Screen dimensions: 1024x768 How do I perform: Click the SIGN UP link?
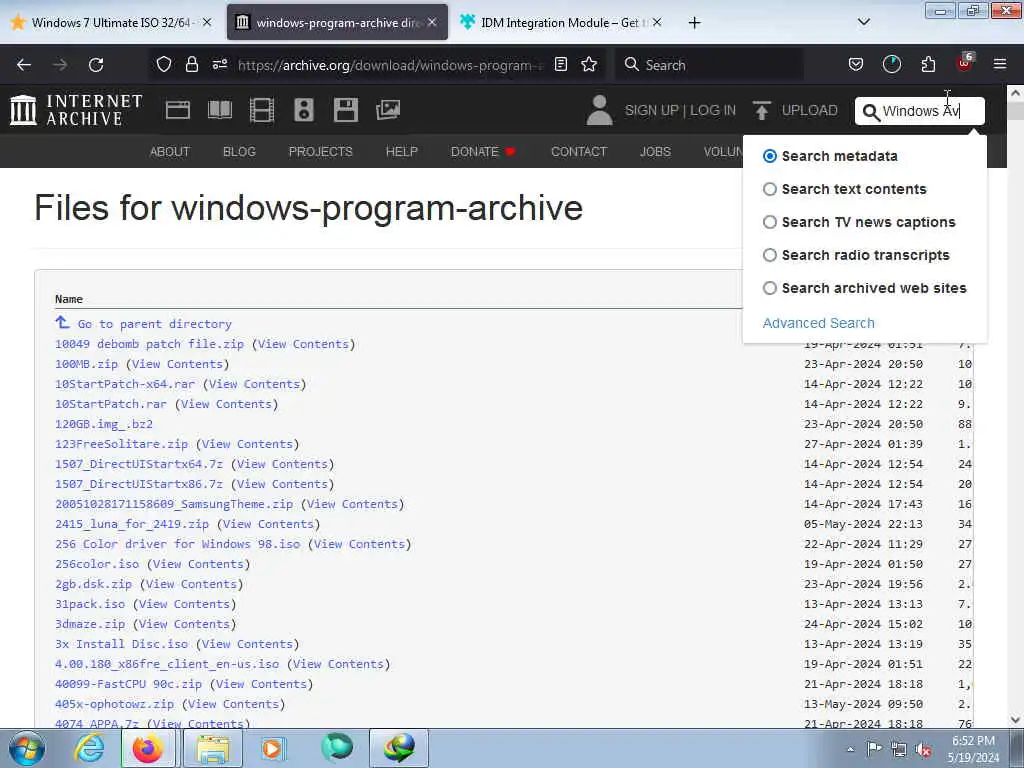pos(651,110)
